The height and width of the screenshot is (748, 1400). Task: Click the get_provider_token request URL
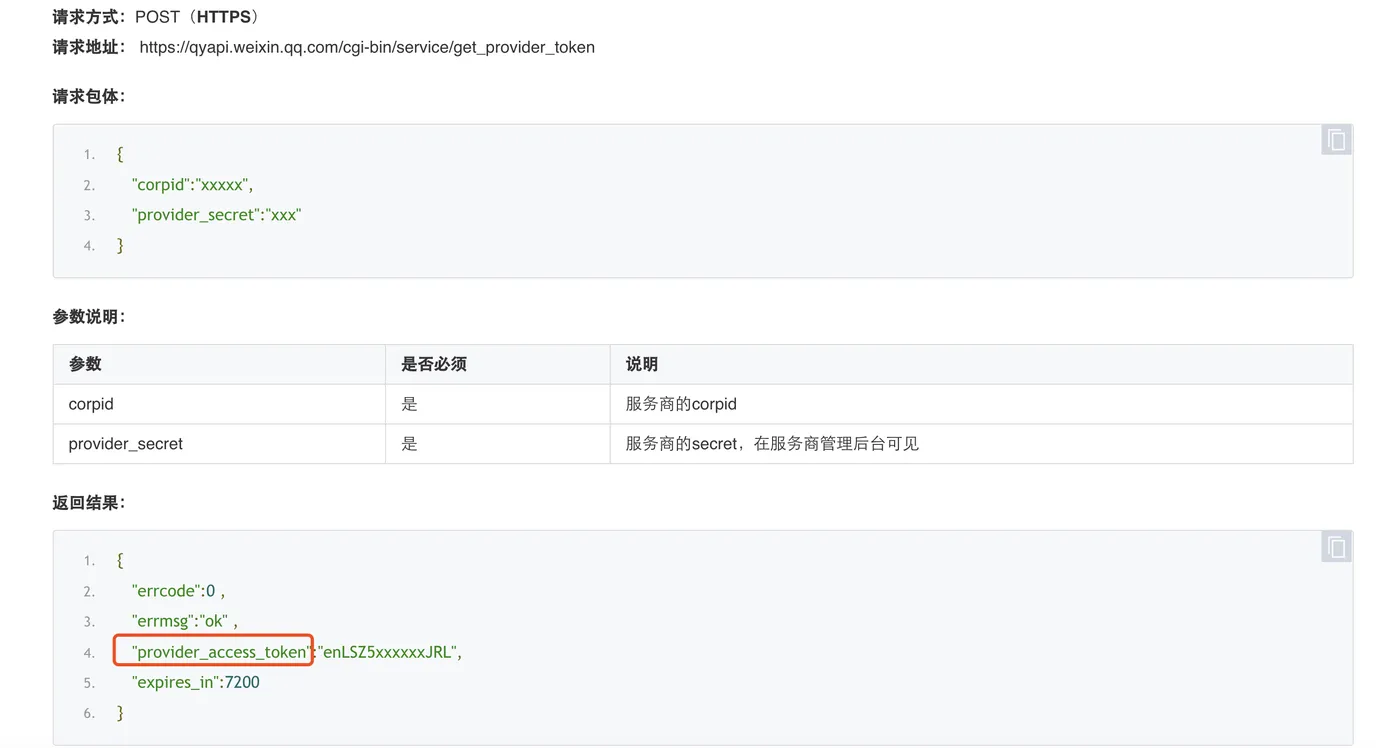[367, 47]
